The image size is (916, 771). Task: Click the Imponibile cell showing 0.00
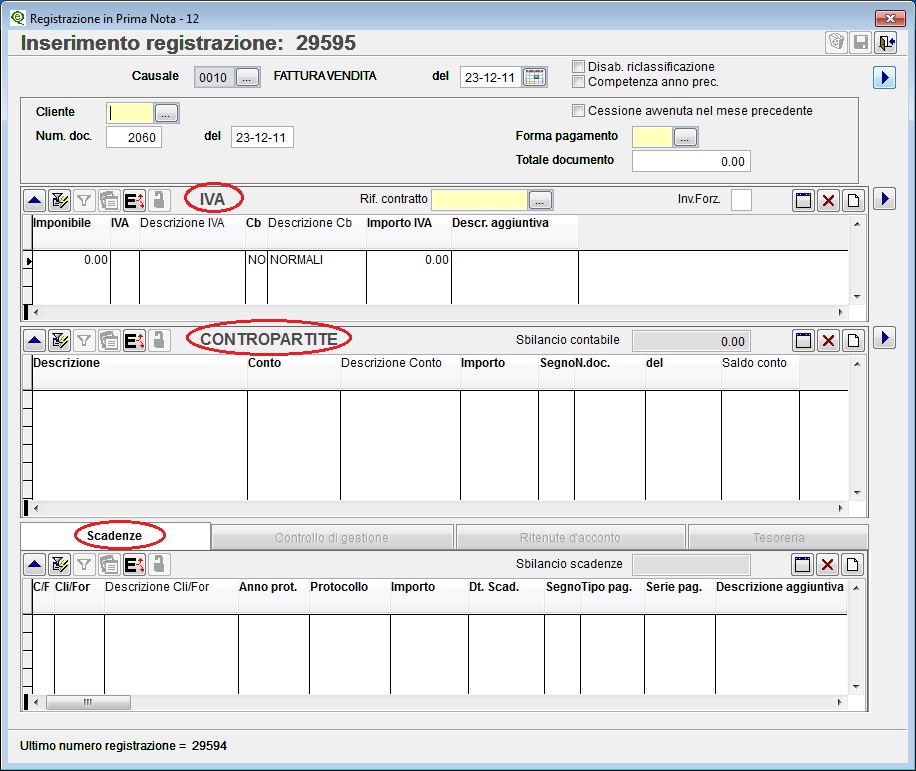tap(71, 260)
